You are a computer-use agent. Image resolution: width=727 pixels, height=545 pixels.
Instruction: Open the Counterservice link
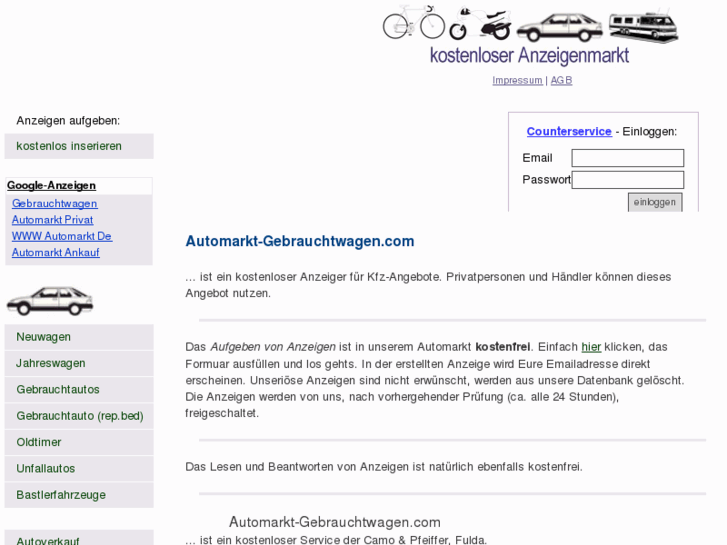pos(569,131)
